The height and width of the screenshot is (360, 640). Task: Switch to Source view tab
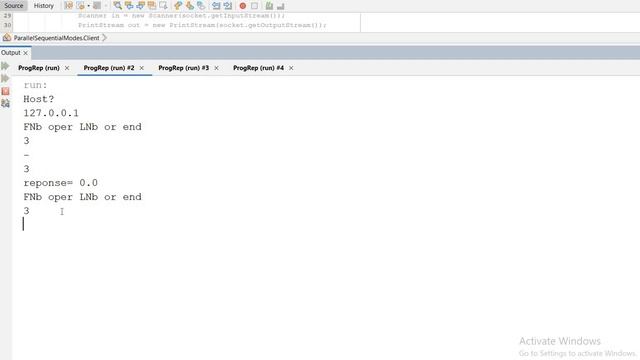(x=13, y=6)
